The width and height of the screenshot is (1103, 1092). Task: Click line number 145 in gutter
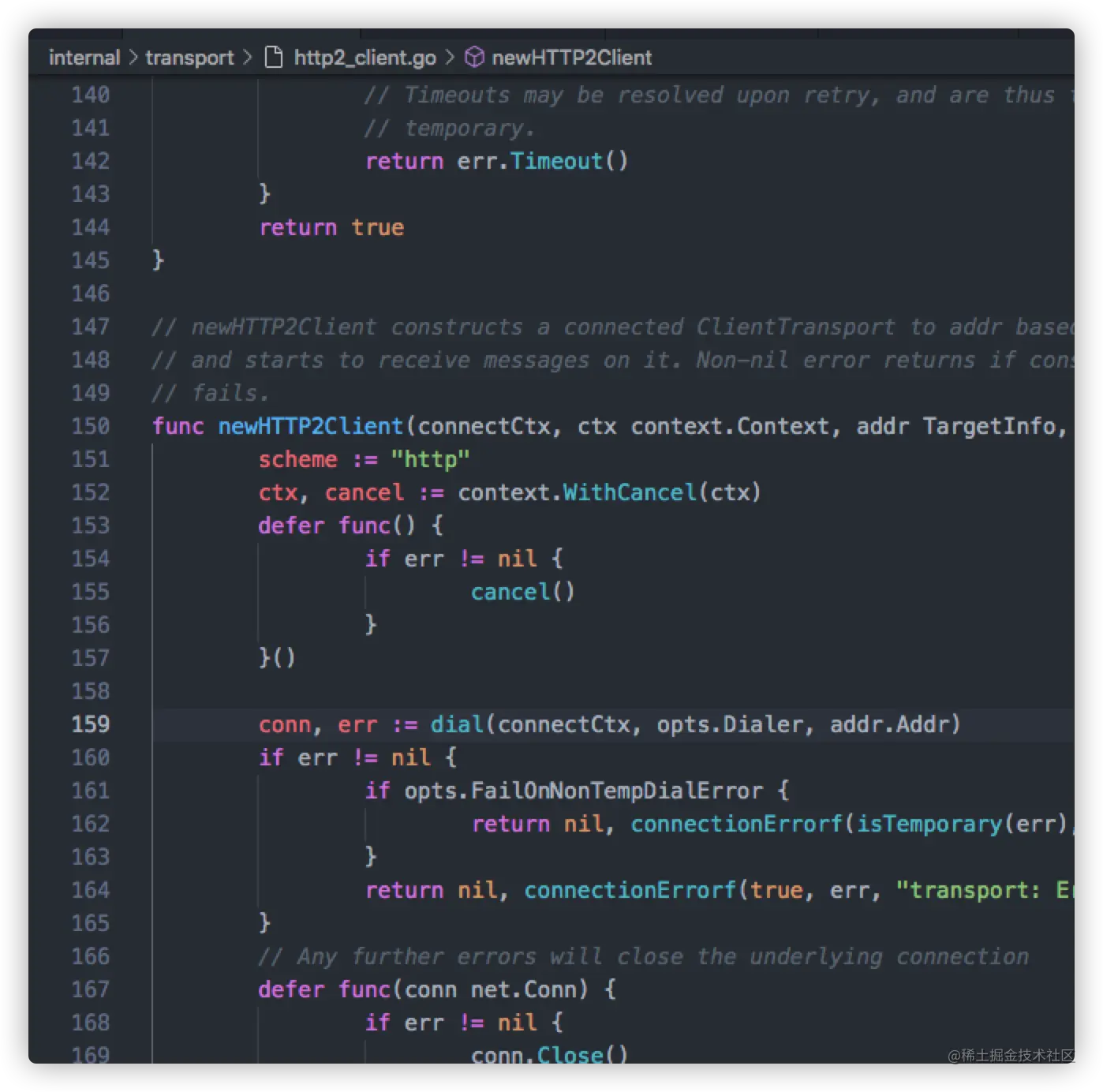point(91,260)
